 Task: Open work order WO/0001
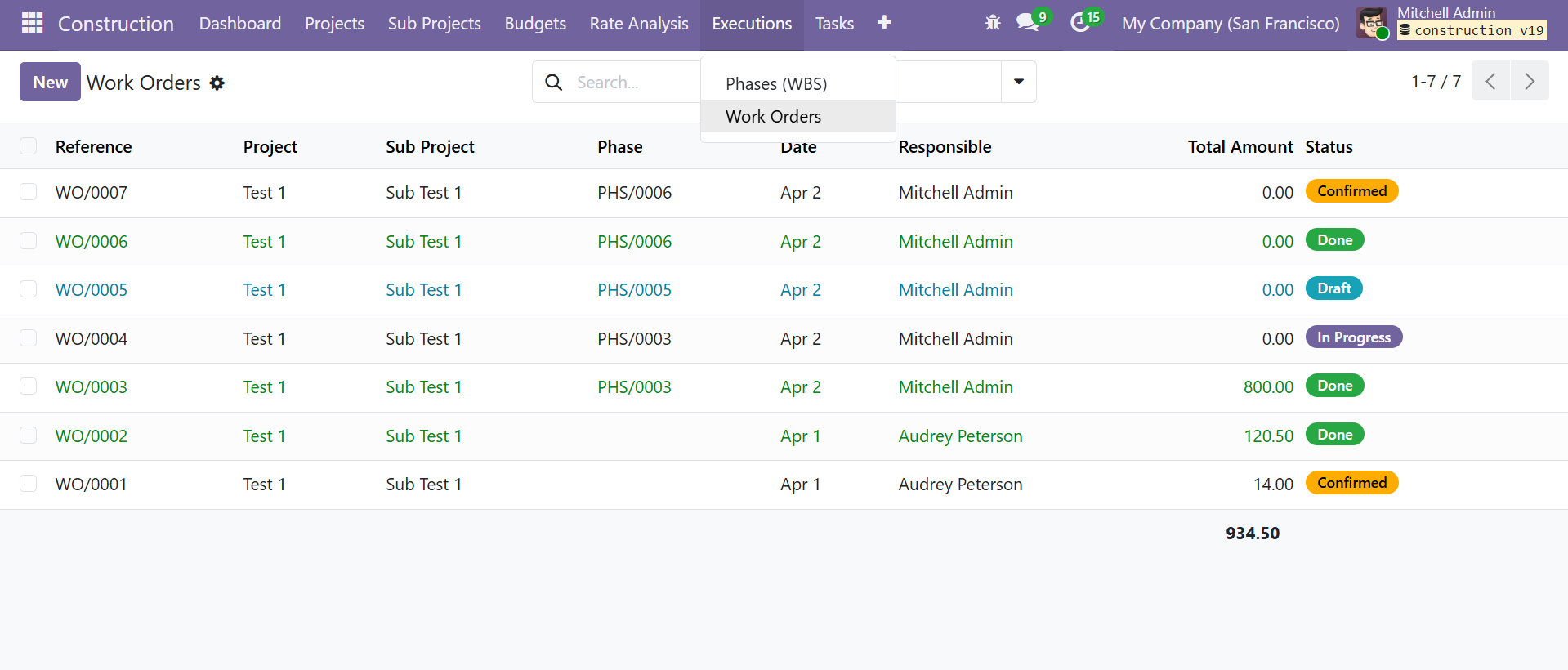point(92,485)
